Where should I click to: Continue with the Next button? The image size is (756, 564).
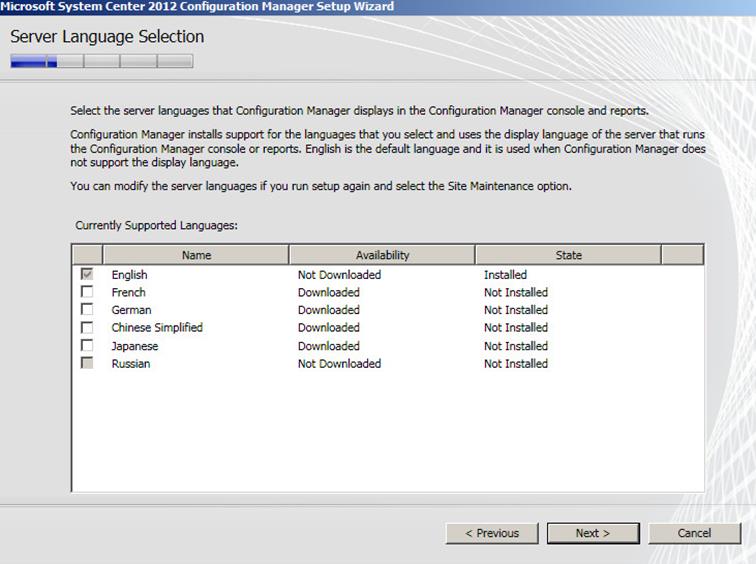pyautogui.click(x=593, y=533)
